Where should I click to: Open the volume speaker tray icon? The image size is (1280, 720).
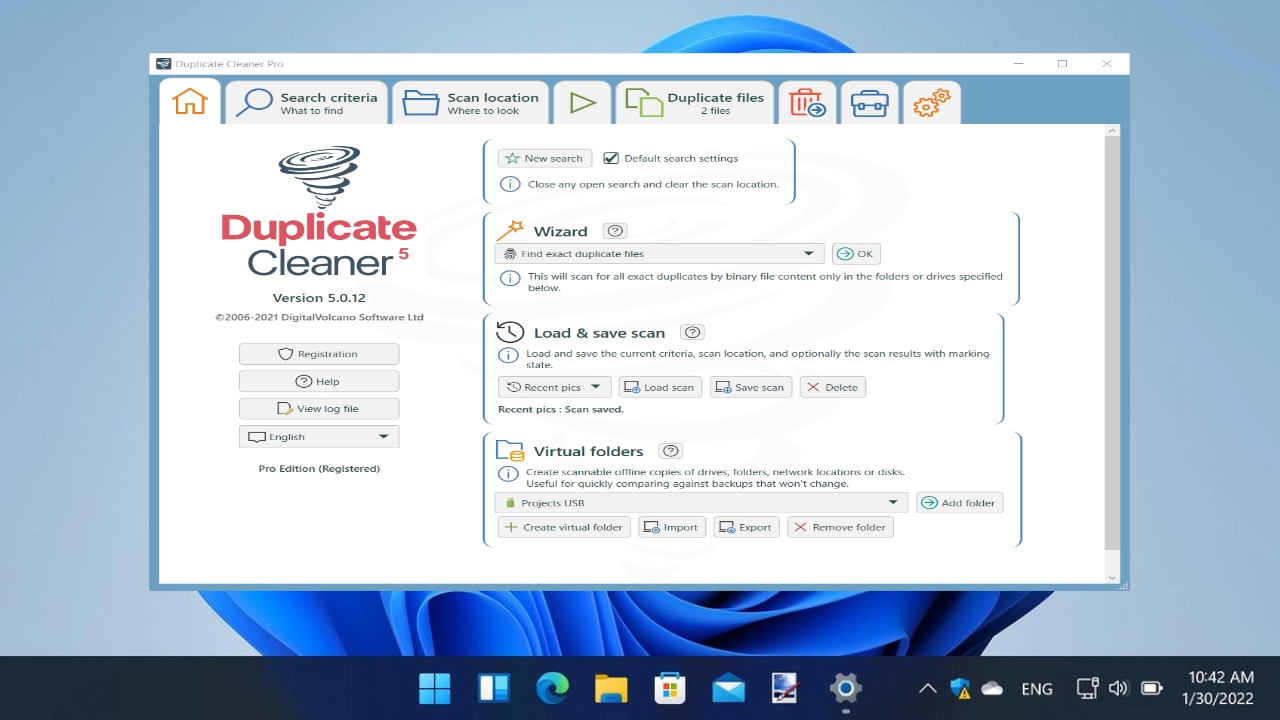click(1119, 688)
